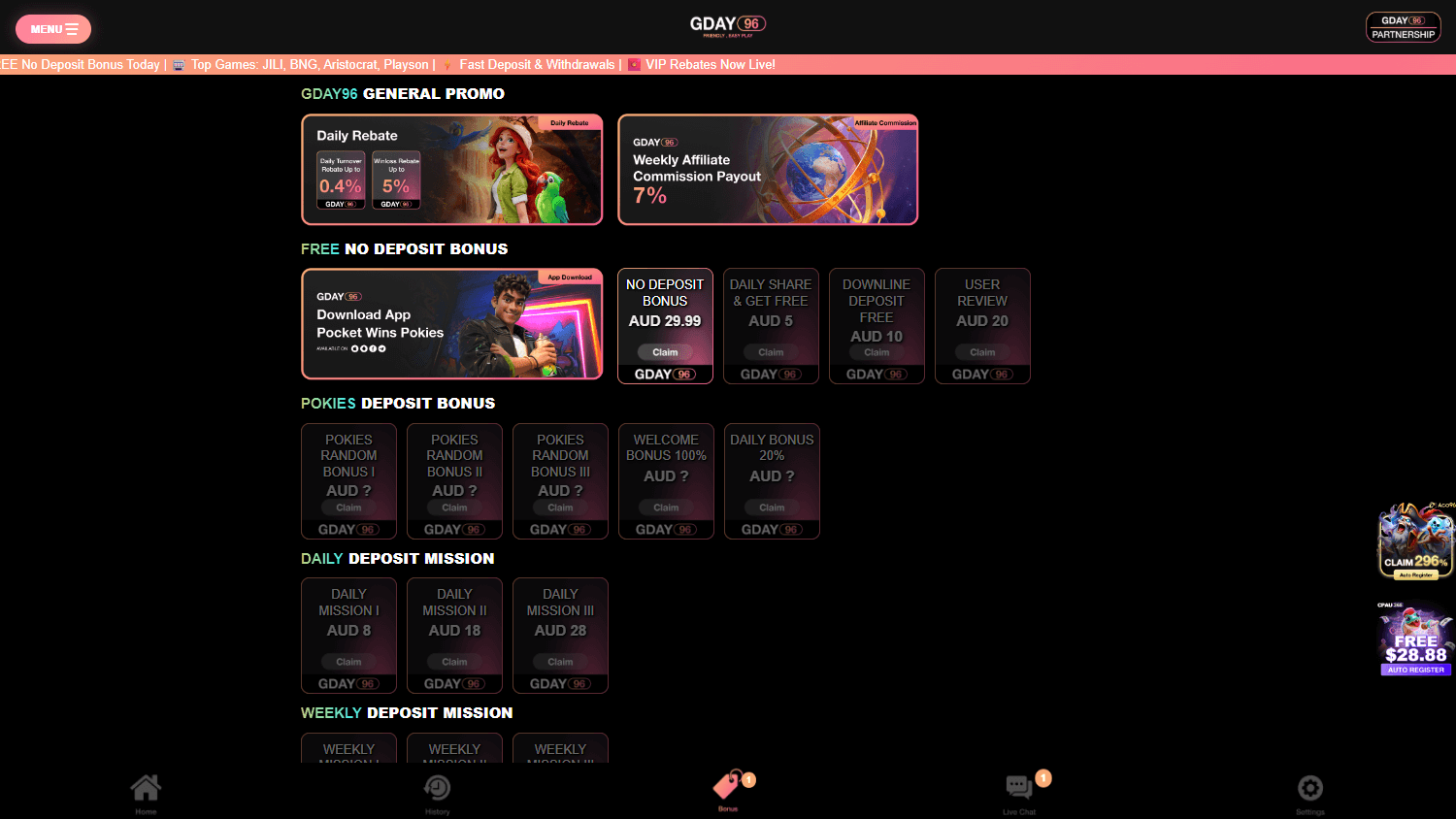This screenshot has height=819, width=1456.
Task: Open the Weekly Affiliate Commission Payout banner
Action: [768, 170]
